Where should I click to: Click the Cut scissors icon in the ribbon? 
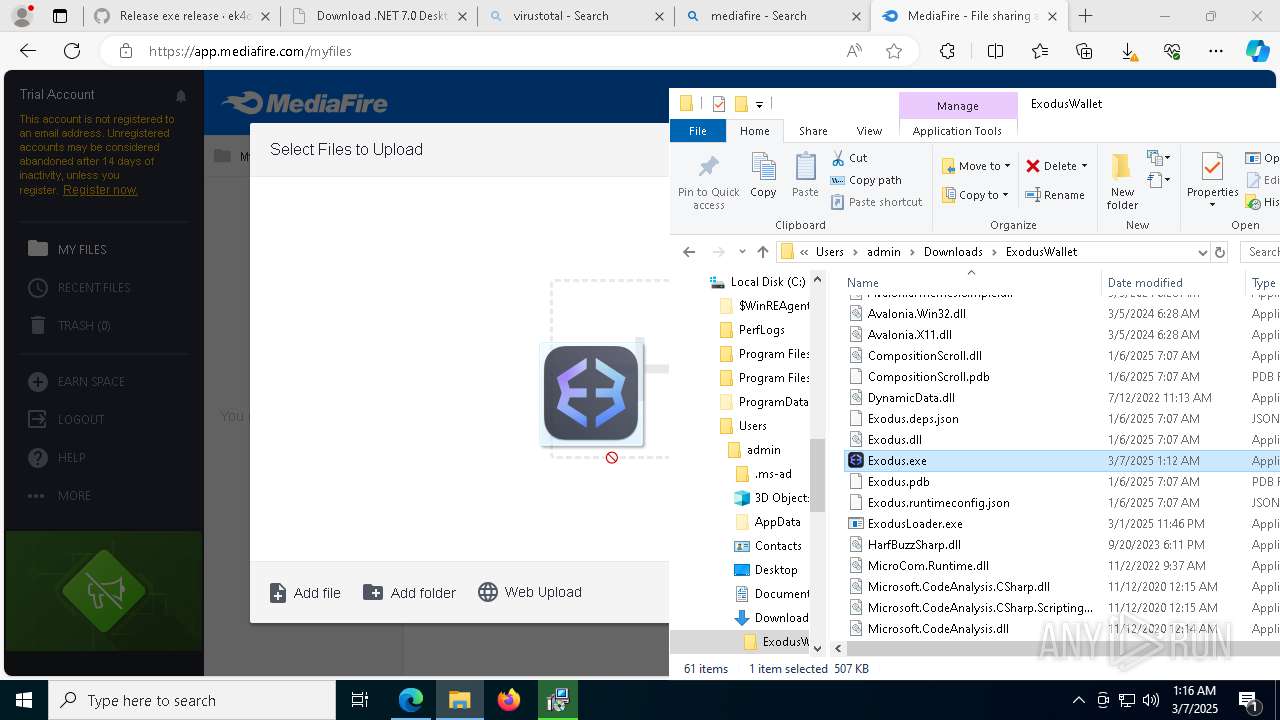point(838,158)
